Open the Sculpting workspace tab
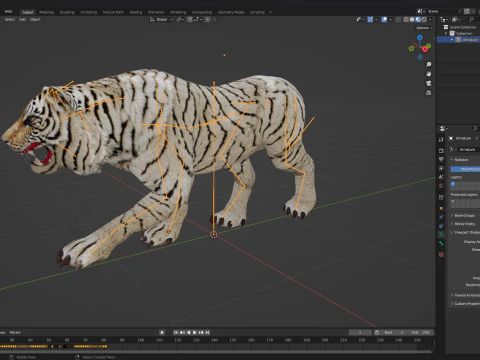 [67, 12]
